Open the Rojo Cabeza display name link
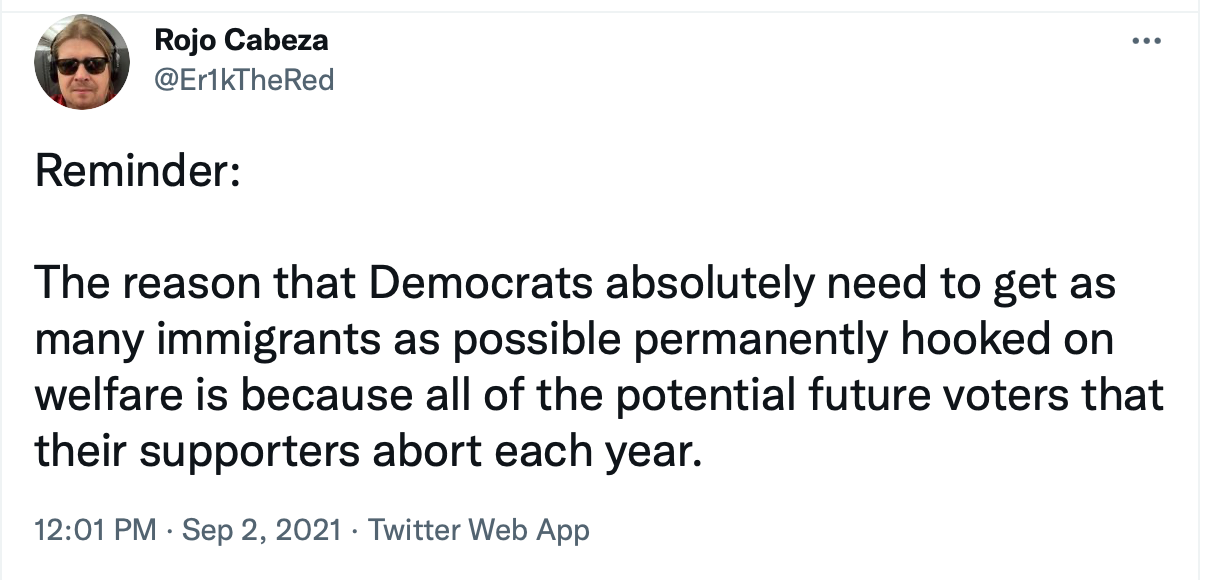1214x580 pixels. (241, 41)
